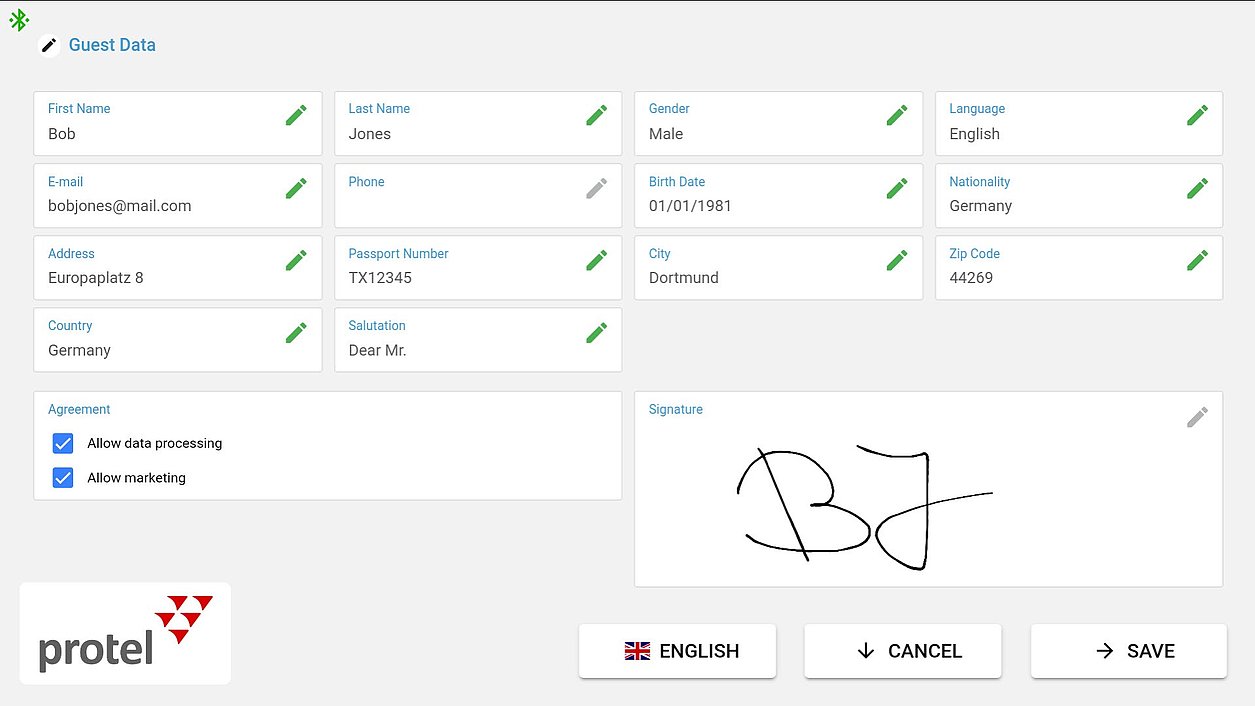Click the green pencil next to Gender
The width and height of the screenshot is (1255, 706).
(897, 116)
